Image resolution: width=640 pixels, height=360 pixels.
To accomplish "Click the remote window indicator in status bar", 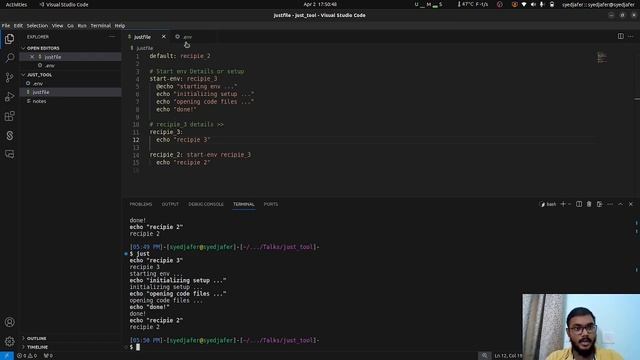I will coord(7,356).
